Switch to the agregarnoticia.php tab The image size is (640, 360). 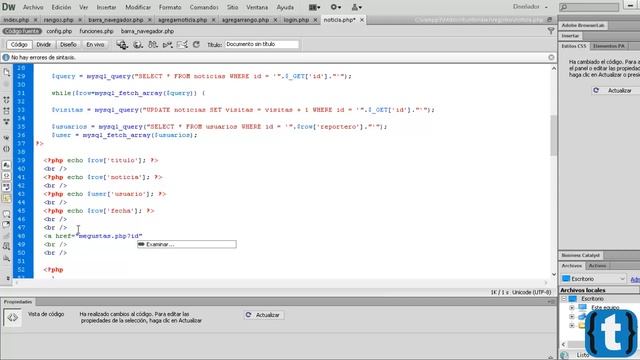182,20
